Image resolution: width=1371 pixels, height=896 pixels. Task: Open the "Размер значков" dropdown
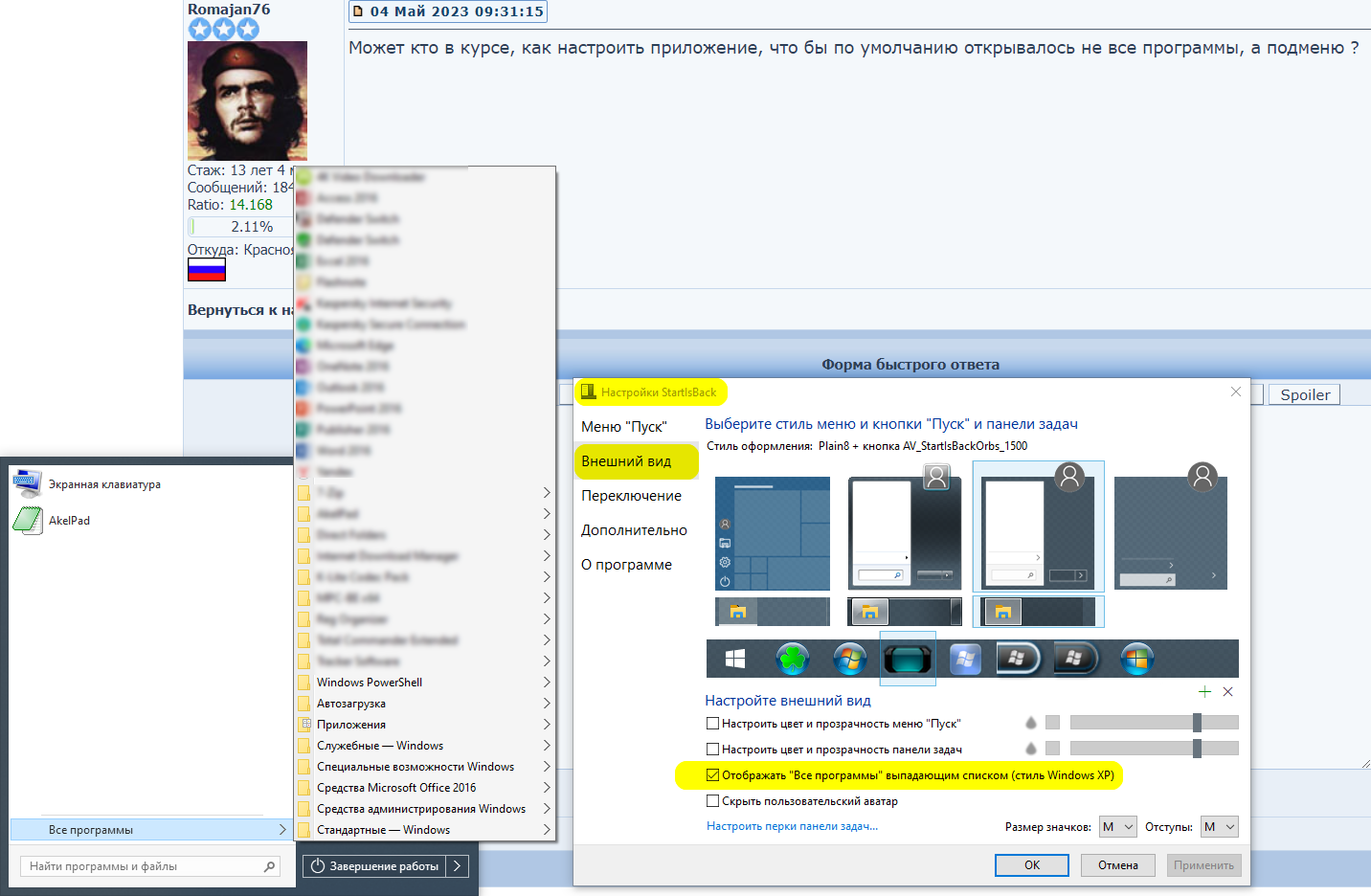1117,827
